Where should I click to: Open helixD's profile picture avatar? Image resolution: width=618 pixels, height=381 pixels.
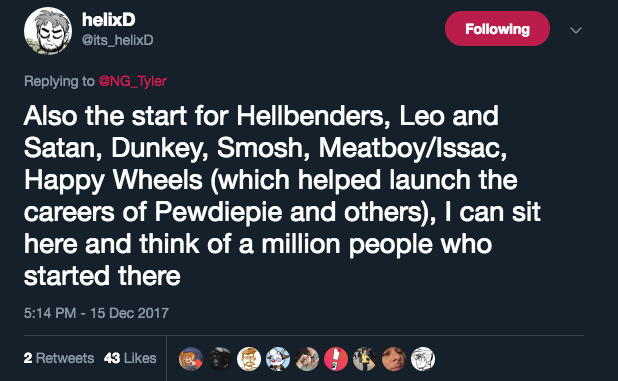[x=48, y=31]
